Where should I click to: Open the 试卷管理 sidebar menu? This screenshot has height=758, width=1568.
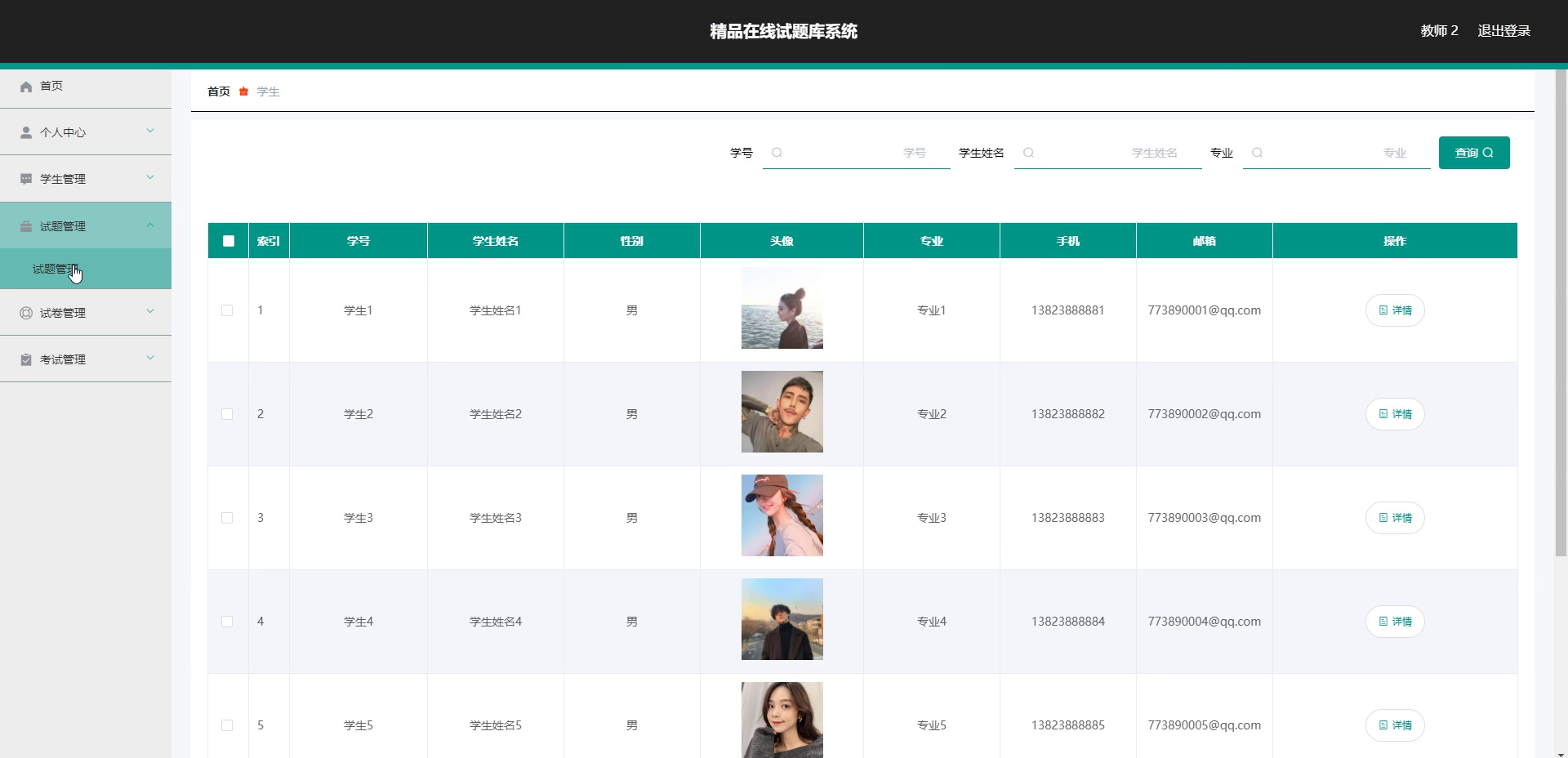(x=86, y=313)
